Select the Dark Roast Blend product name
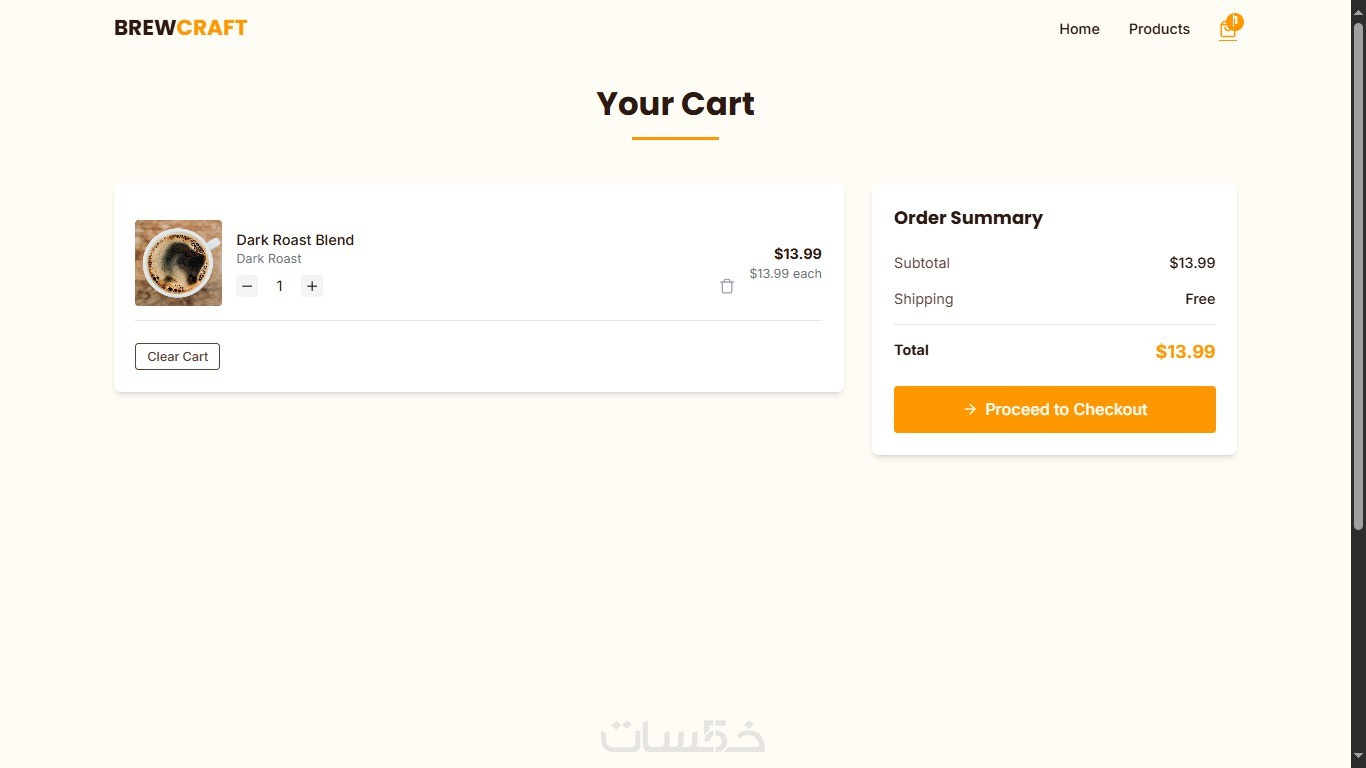Viewport: 1366px width, 768px height. [x=295, y=240]
